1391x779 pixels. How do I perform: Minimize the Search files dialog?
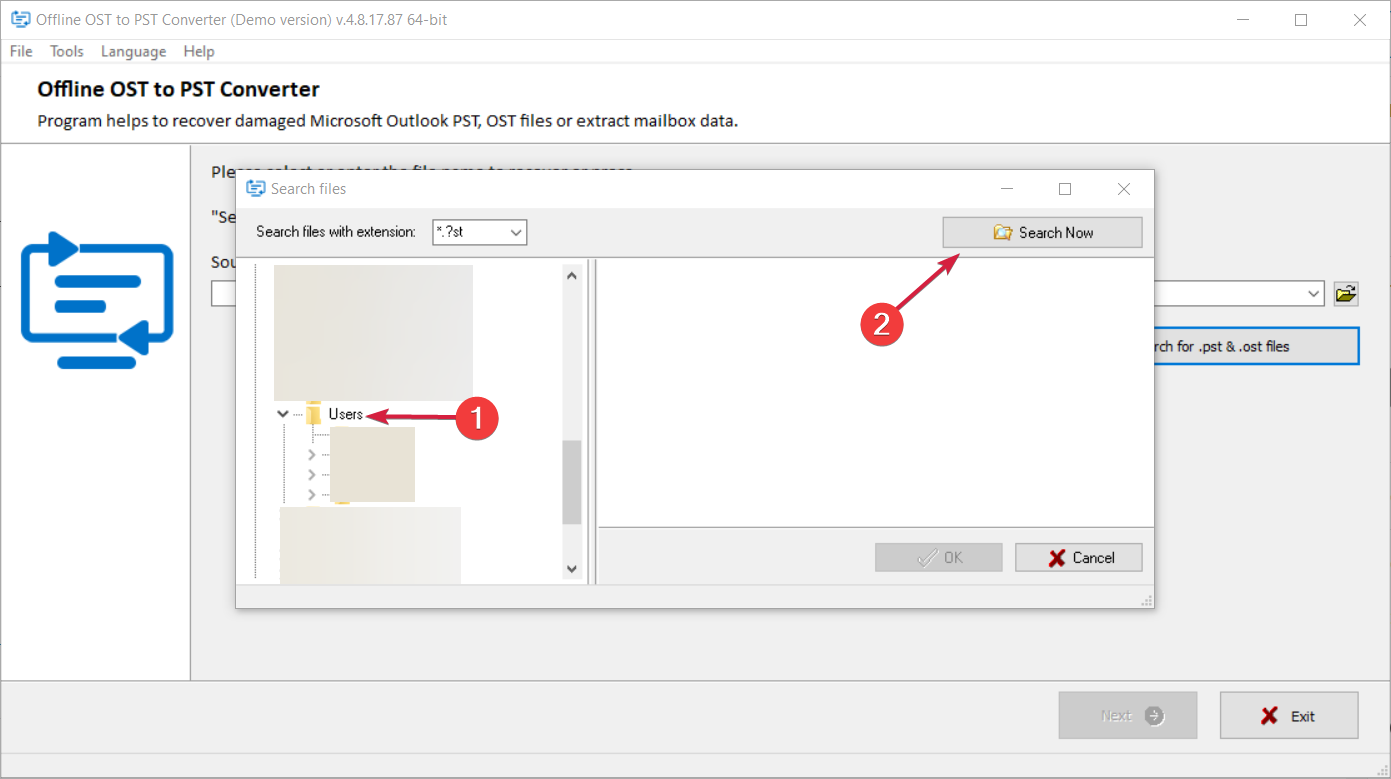click(x=1007, y=189)
